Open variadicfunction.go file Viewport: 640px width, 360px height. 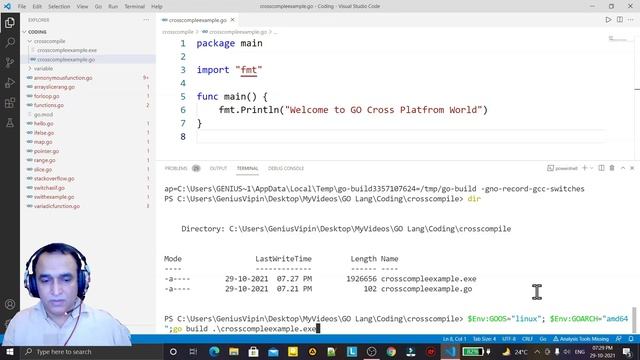tap(57, 206)
